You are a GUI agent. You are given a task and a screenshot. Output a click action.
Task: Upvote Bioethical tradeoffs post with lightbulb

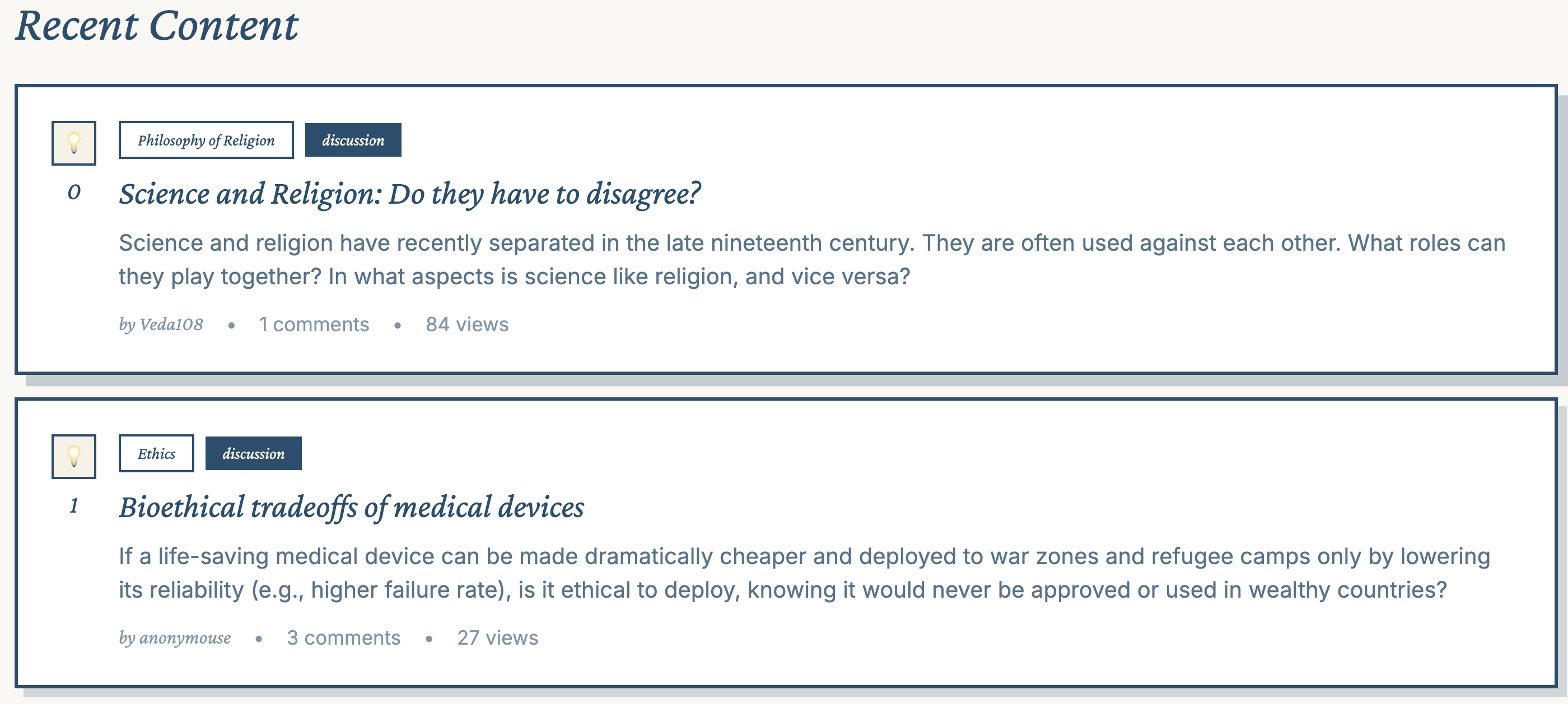74,456
